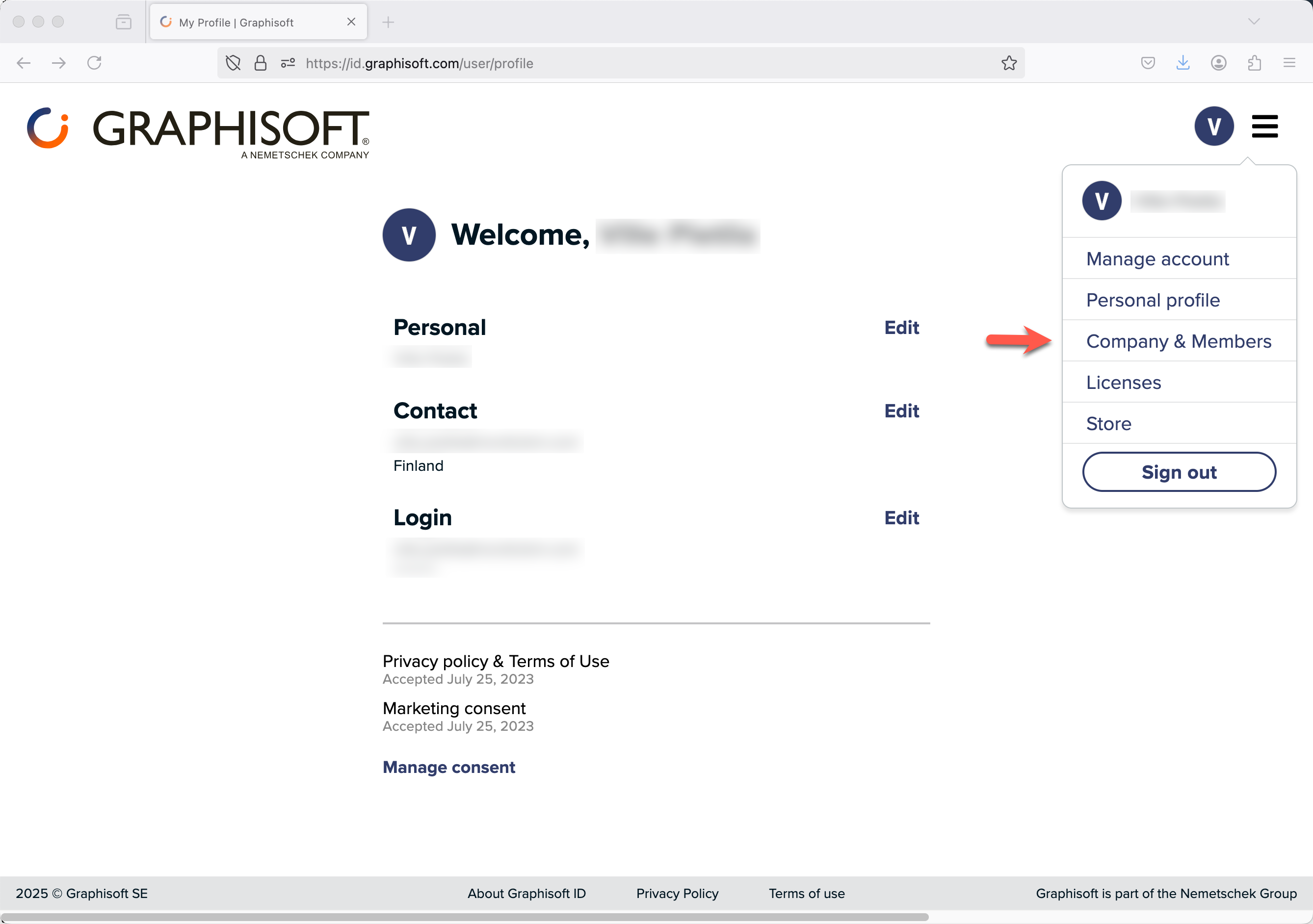Open About Graphisoft ID footer link
Image resolution: width=1313 pixels, height=924 pixels.
[526, 894]
